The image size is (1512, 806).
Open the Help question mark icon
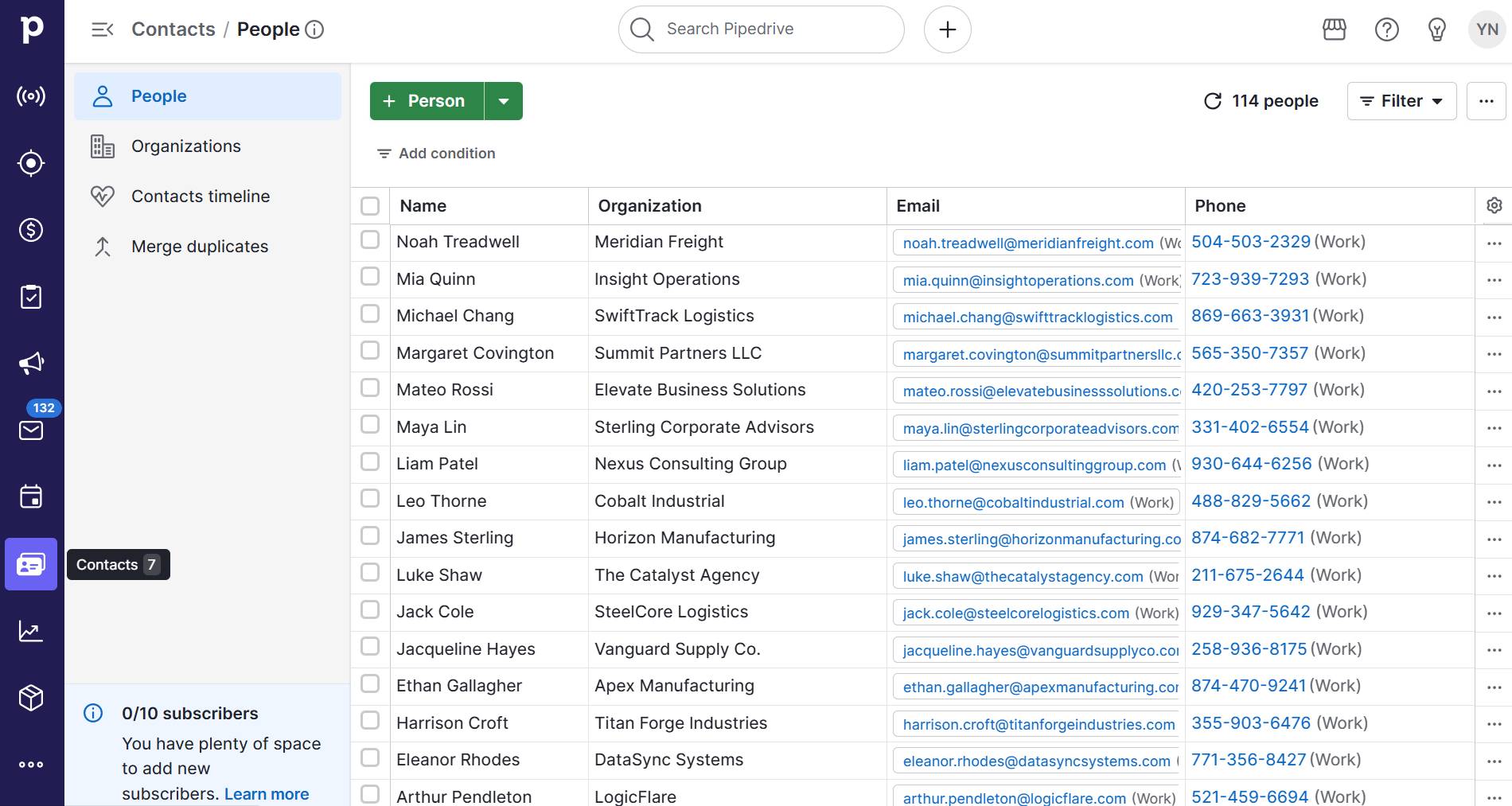click(1387, 29)
